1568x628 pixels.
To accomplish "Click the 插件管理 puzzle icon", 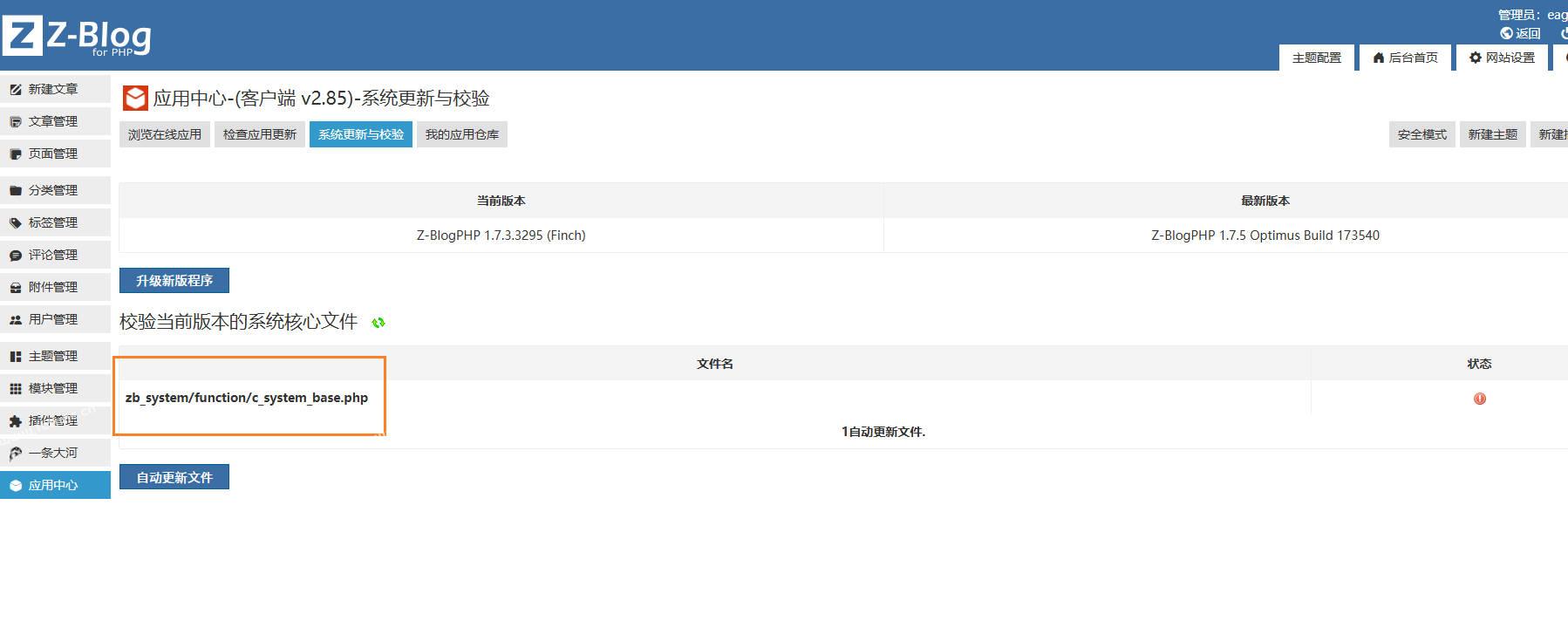I will (16, 421).
